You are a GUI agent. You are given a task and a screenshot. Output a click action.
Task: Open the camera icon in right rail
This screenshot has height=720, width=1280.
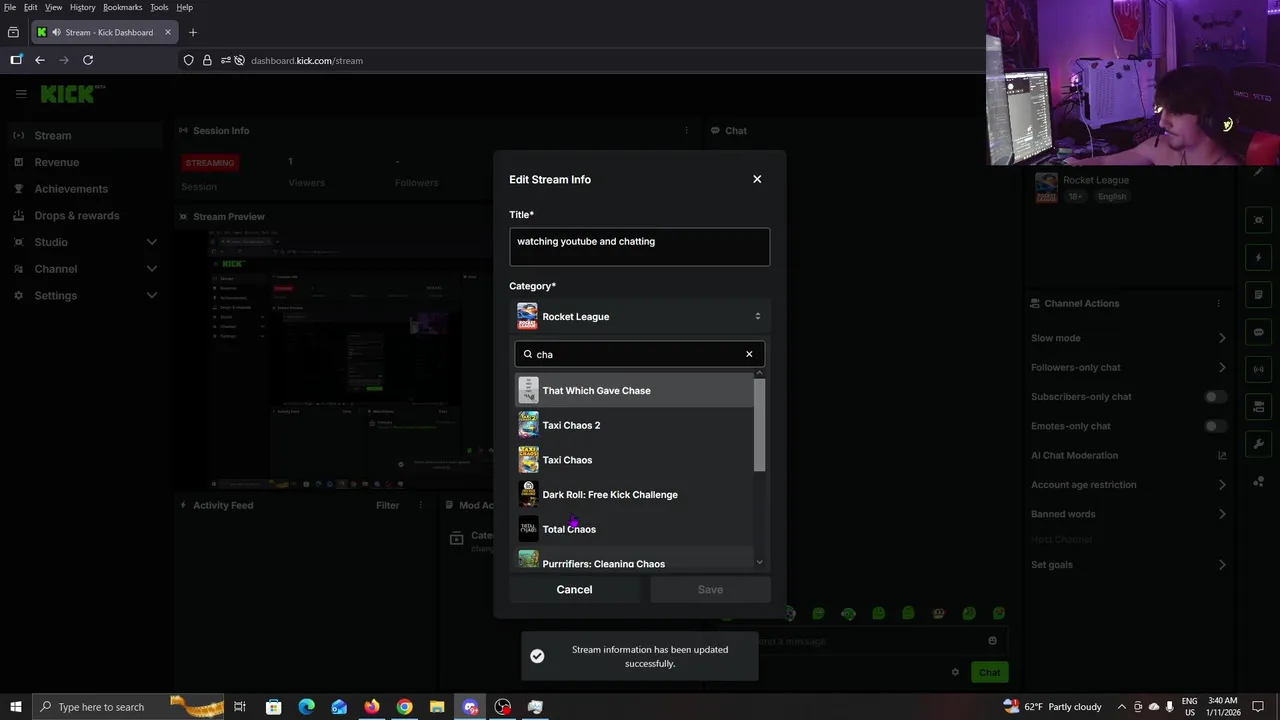(1259, 406)
